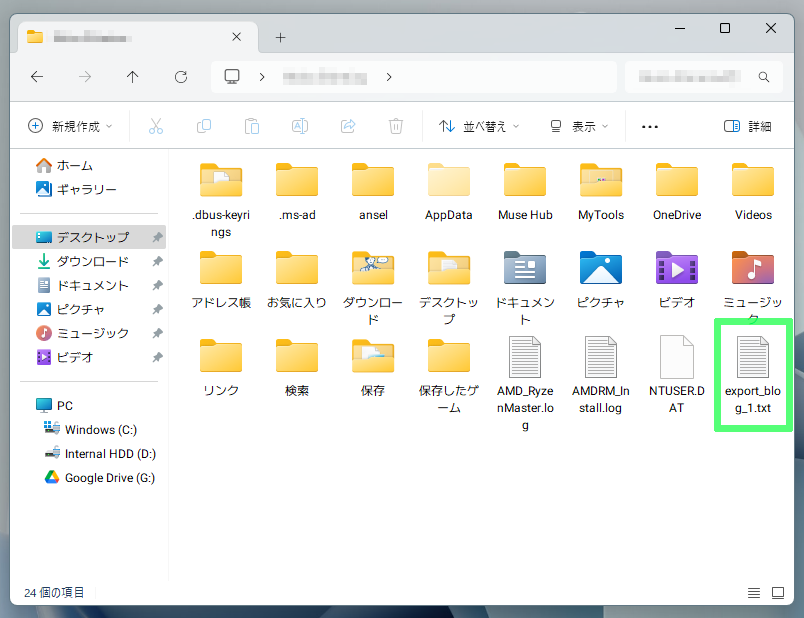Open the three-dot more options menu

tap(650, 126)
